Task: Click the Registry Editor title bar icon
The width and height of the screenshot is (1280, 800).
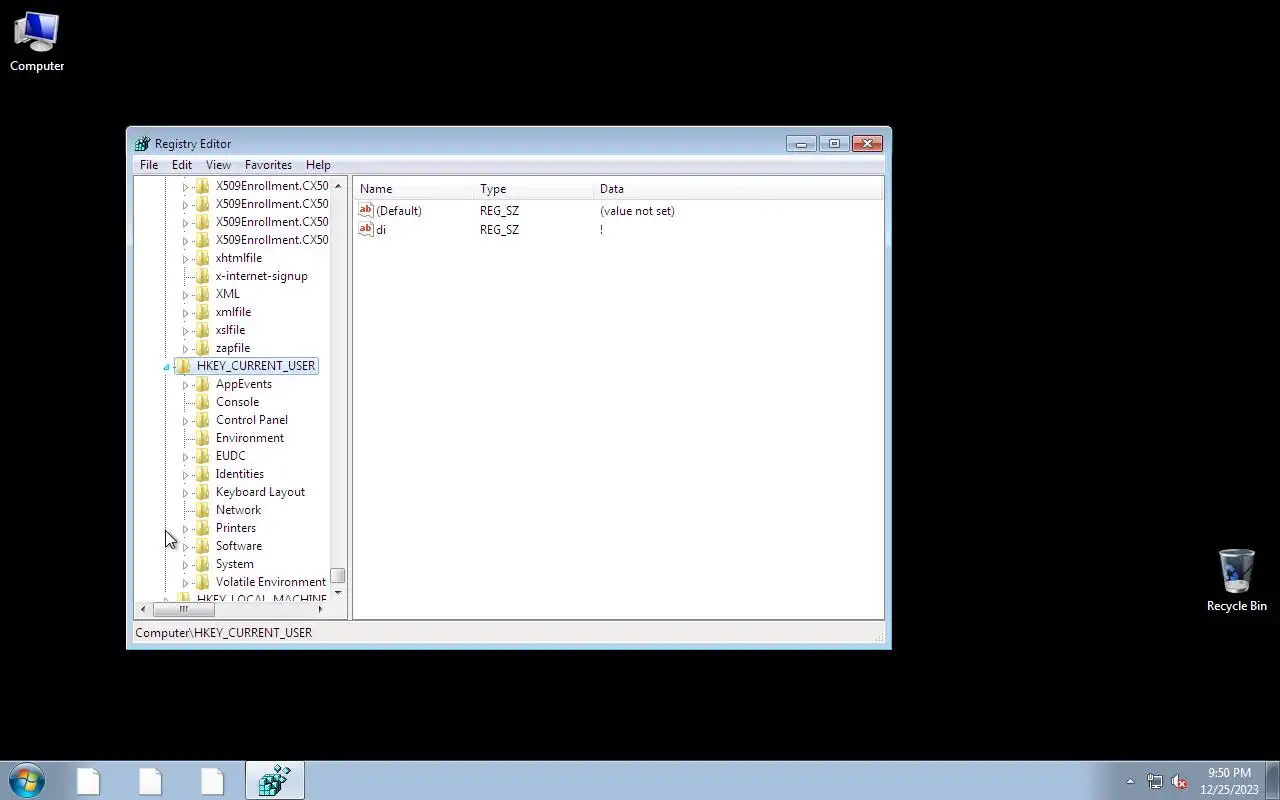Action: pos(143,144)
